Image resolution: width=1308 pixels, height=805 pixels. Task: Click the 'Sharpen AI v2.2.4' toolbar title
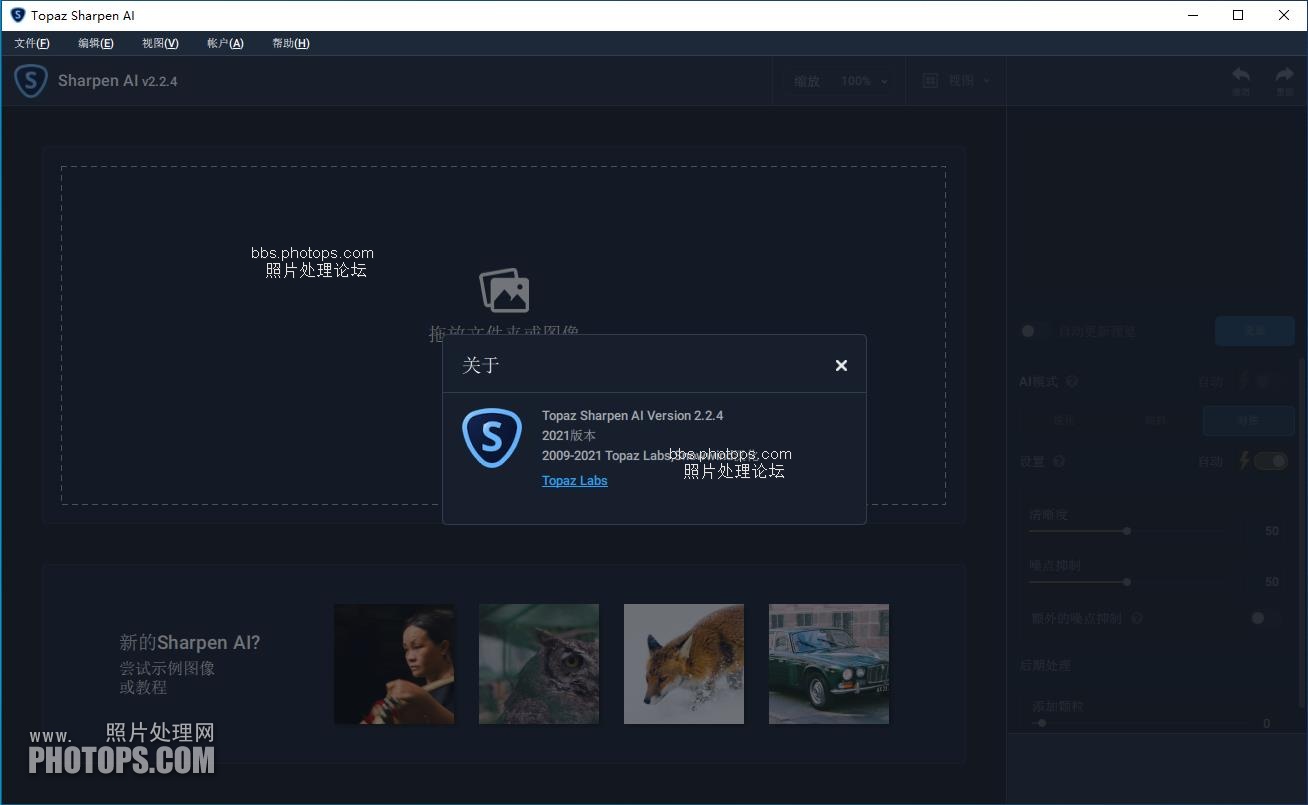[118, 81]
